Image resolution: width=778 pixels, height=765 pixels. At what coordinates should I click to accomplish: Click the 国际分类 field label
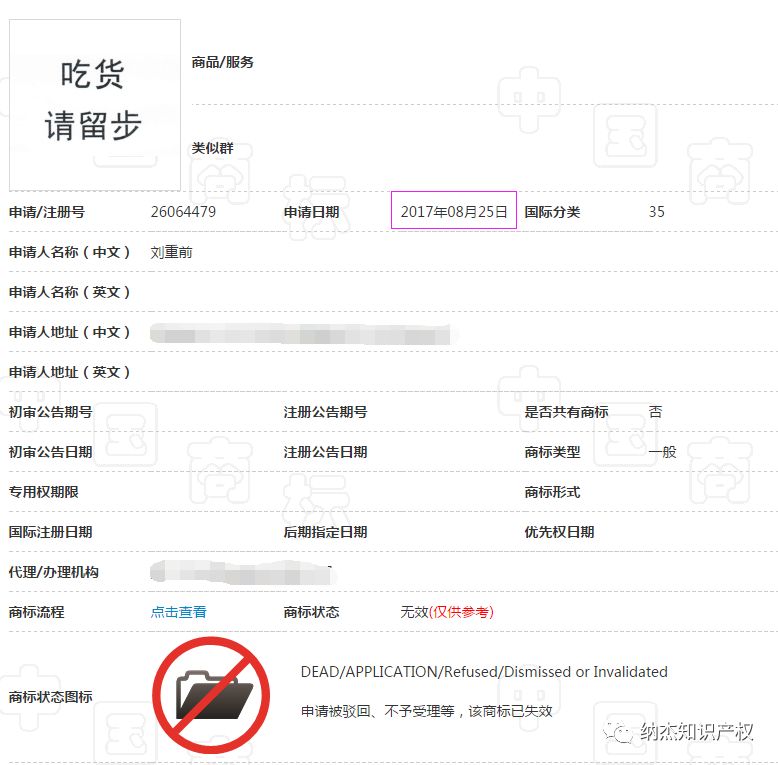(552, 212)
